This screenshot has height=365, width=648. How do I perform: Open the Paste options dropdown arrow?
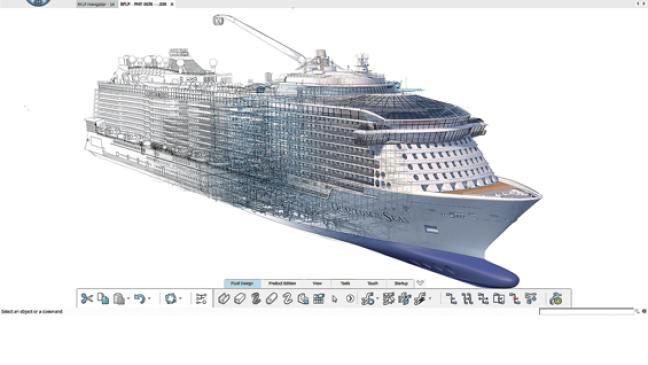point(129,298)
